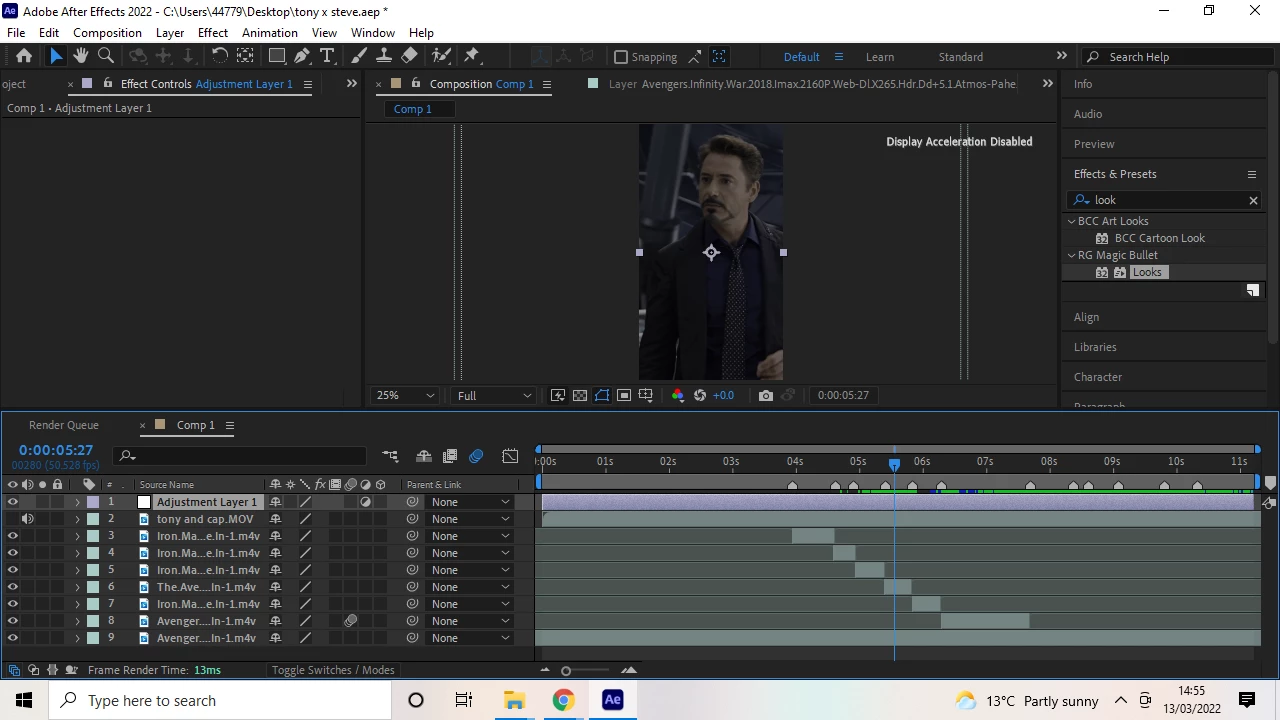Select the Eraser tool

409,56
